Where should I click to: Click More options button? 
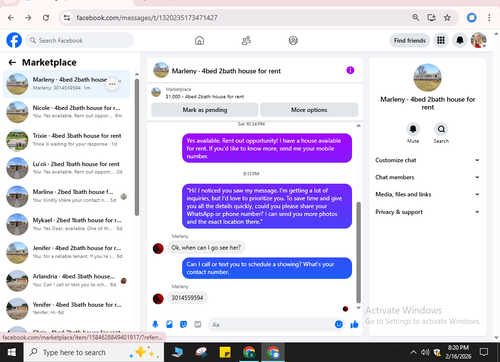click(x=309, y=110)
